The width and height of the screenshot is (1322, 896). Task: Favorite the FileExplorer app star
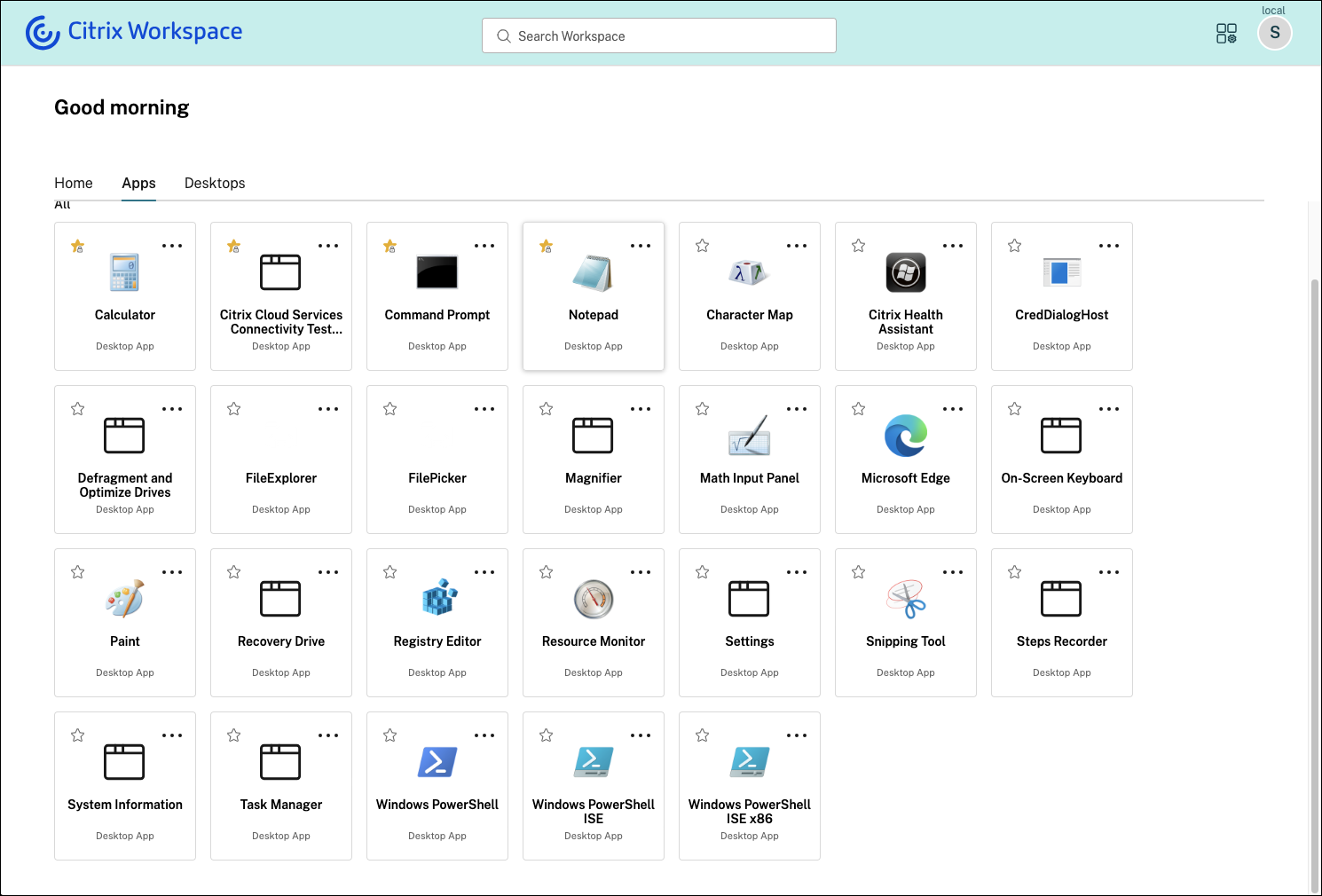pos(234,409)
